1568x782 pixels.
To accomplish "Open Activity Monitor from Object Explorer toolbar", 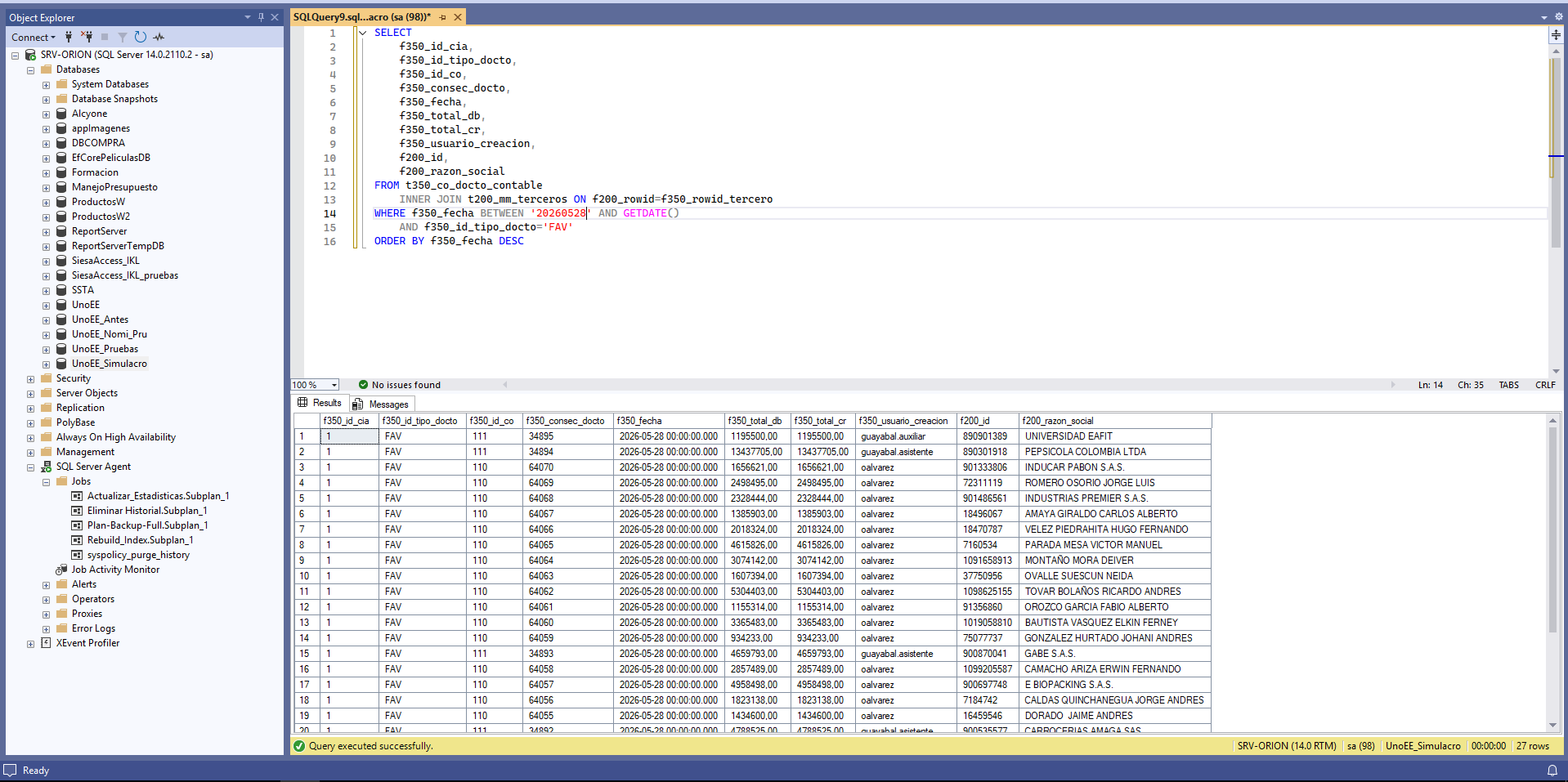I will point(159,37).
